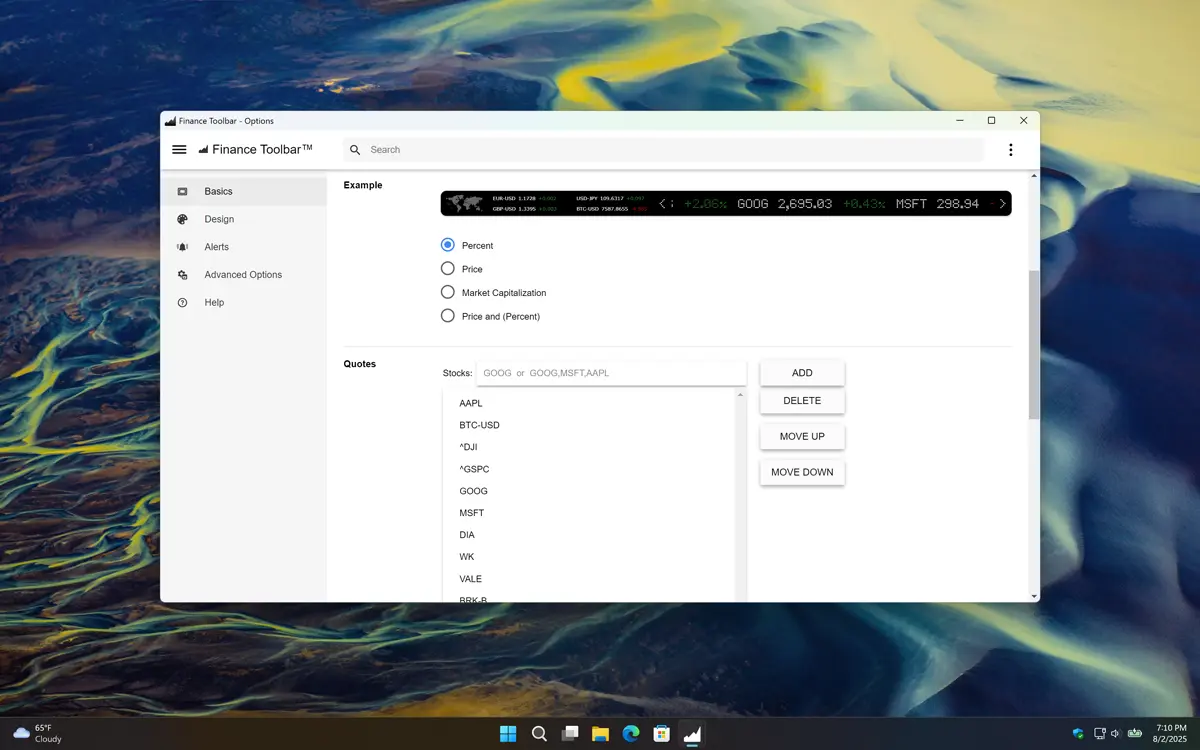Open Microsoft Store from taskbar
The width and height of the screenshot is (1200, 750).
pos(661,734)
